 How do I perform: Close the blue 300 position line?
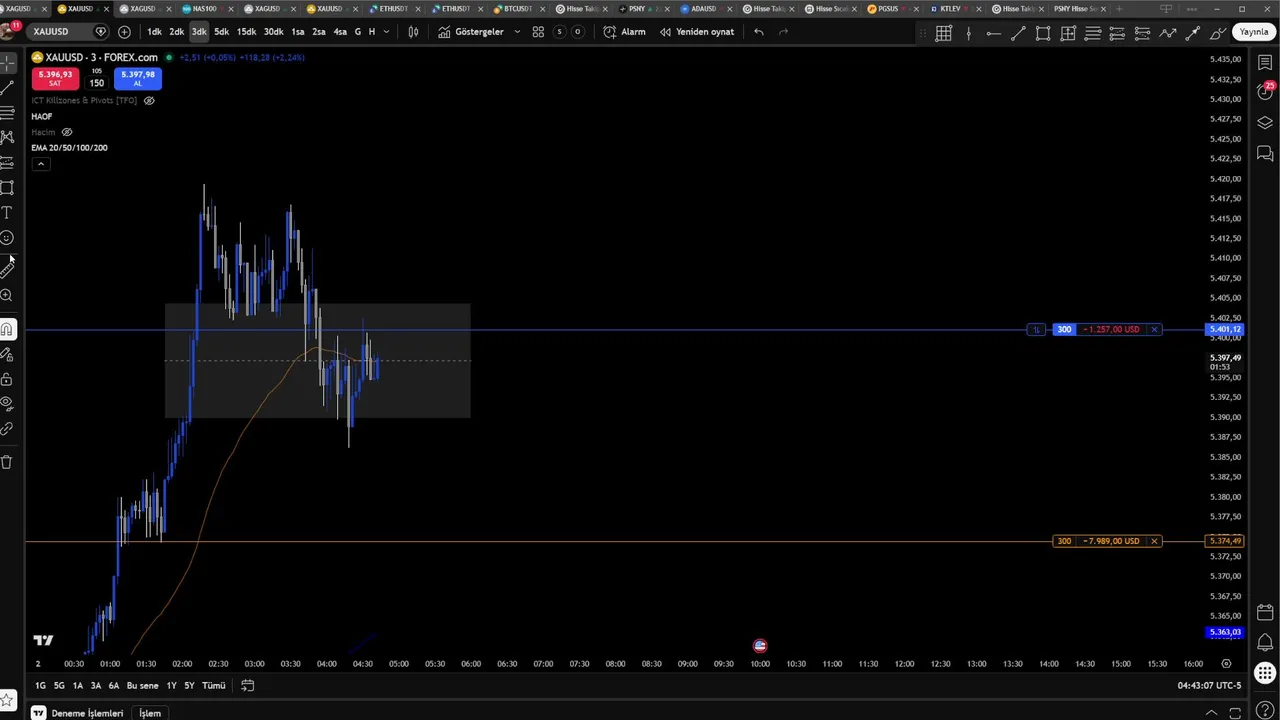pyautogui.click(x=1154, y=329)
